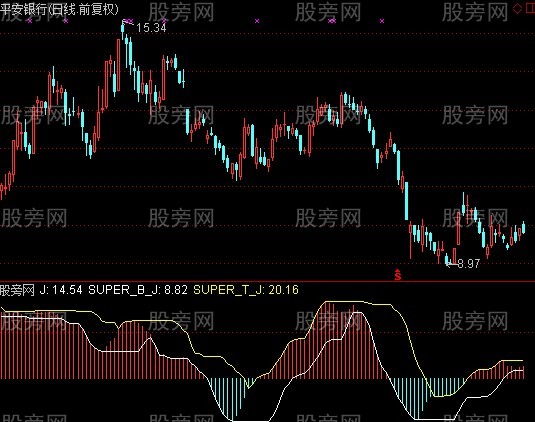Click the red S signal marker
The height and width of the screenshot is (422, 535).
click(x=397, y=275)
